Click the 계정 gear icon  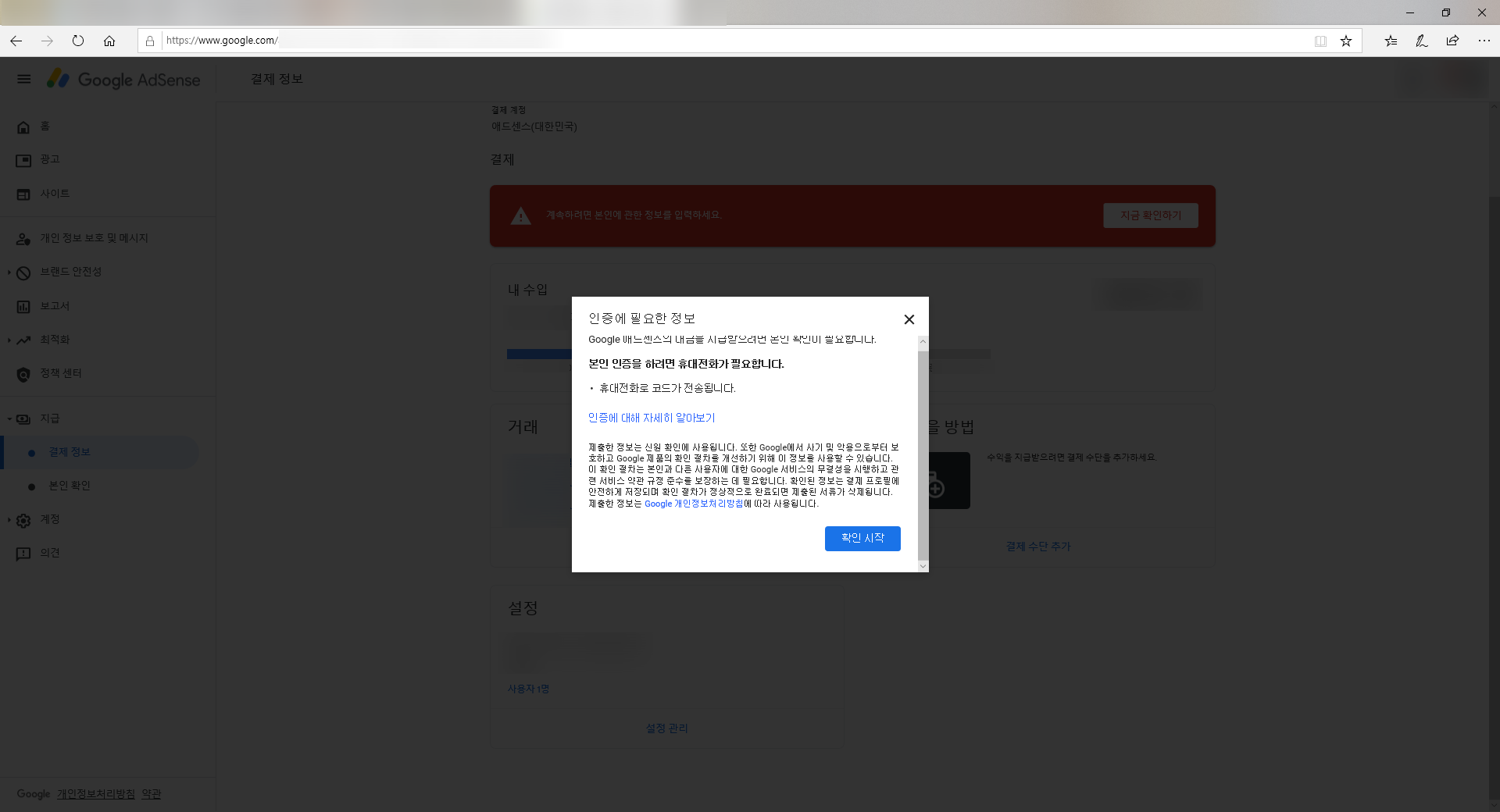point(23,520)
